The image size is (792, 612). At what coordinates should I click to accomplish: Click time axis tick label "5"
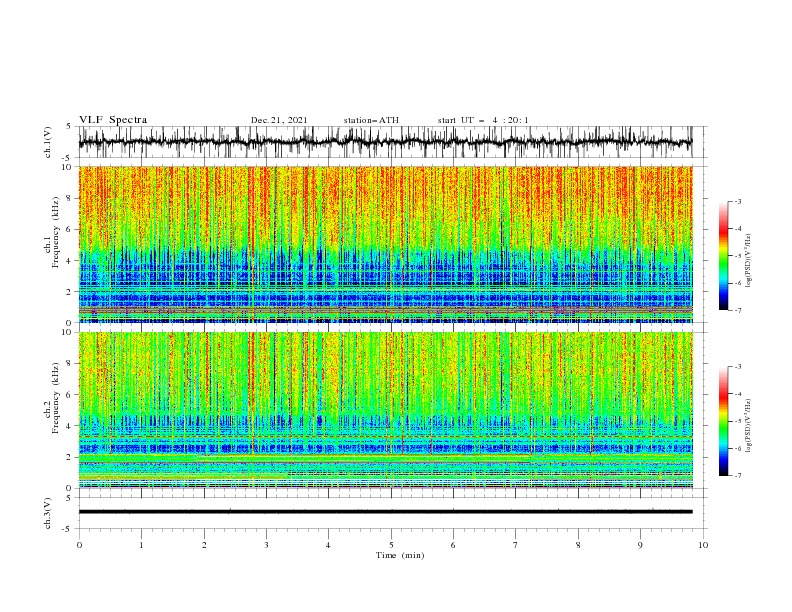pyautogui.click(x=391, y=545)
